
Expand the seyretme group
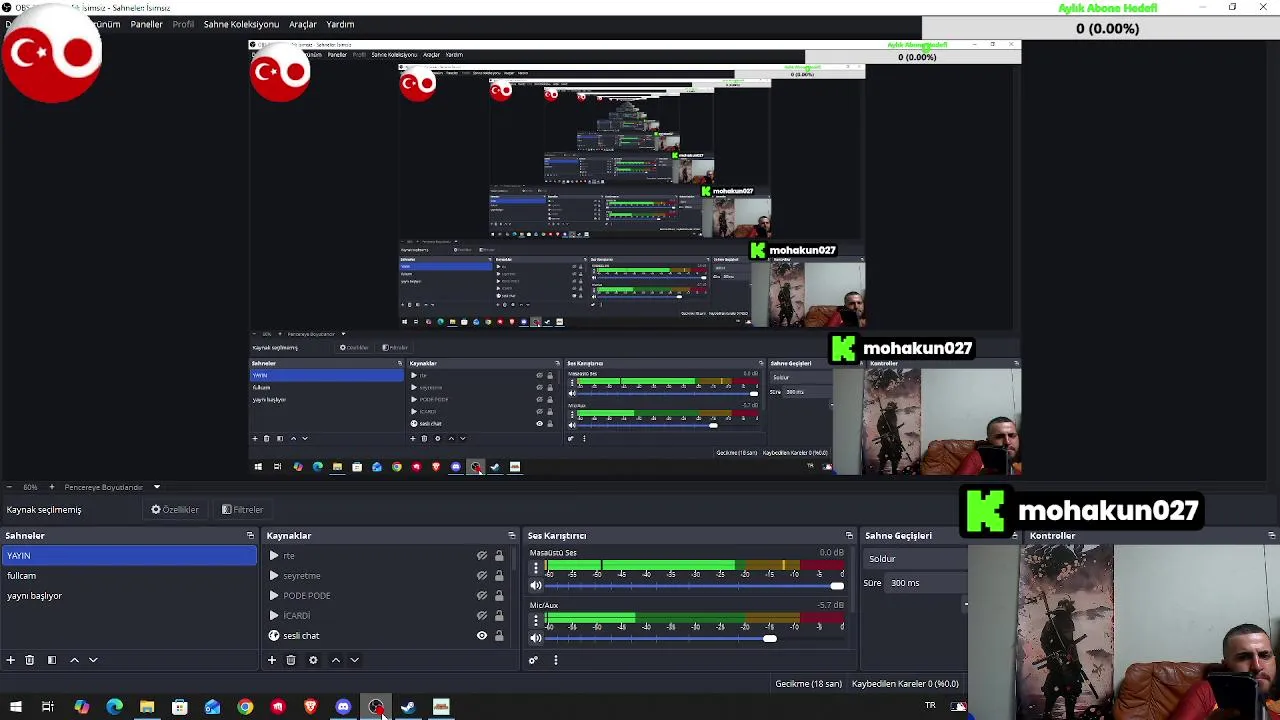pos(274,576)
